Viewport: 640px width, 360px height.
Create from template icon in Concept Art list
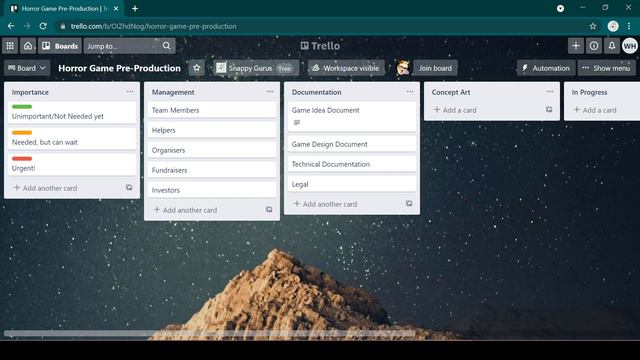point(549,109)
